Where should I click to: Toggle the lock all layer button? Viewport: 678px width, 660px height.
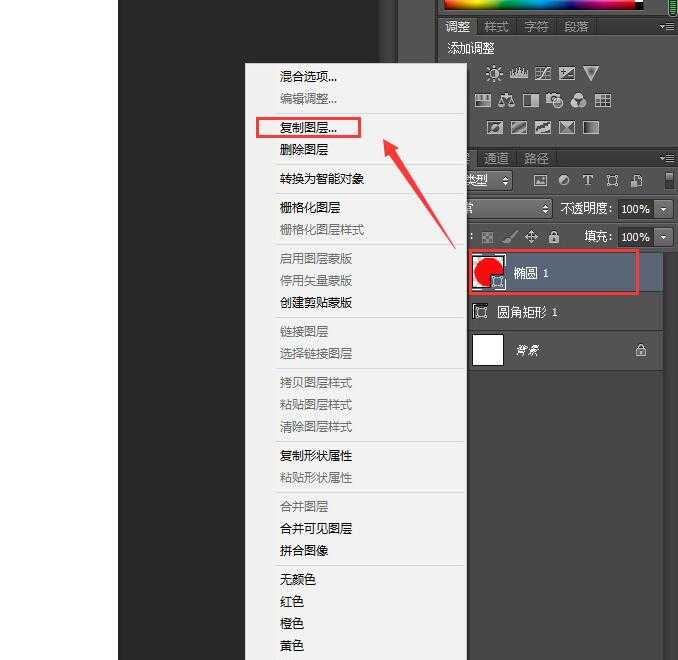(553, 237)
